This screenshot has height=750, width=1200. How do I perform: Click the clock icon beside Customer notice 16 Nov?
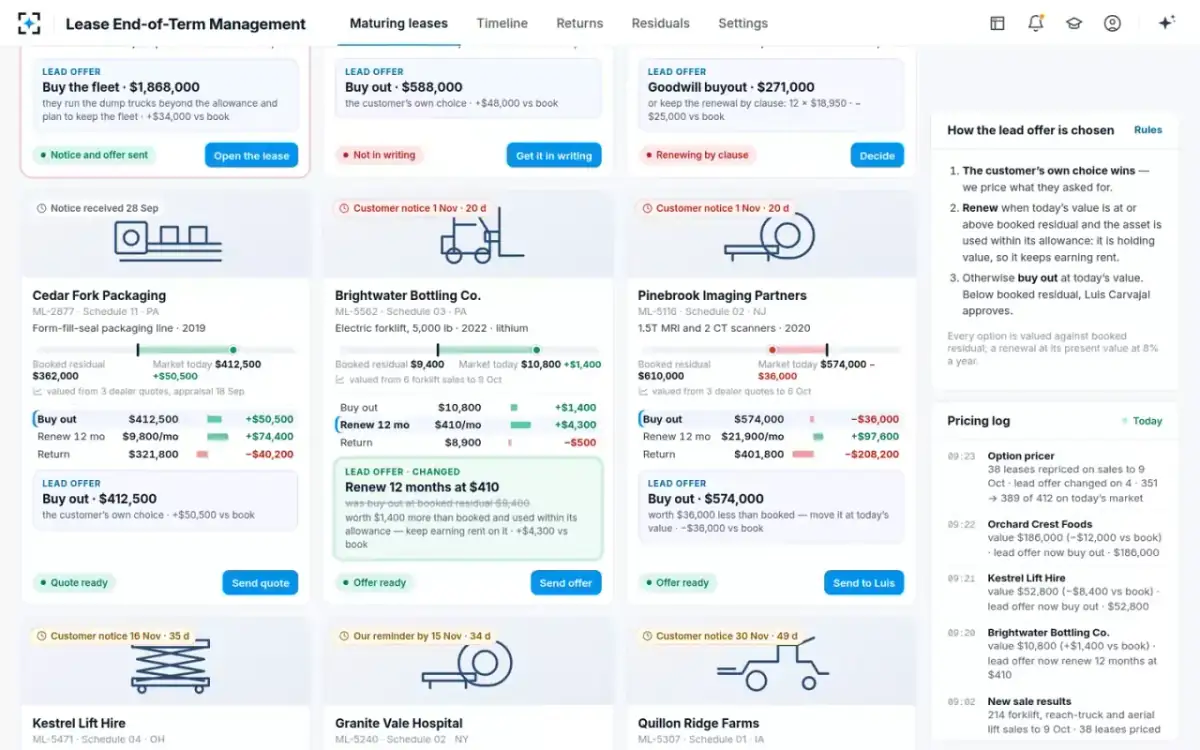[41, 635]
